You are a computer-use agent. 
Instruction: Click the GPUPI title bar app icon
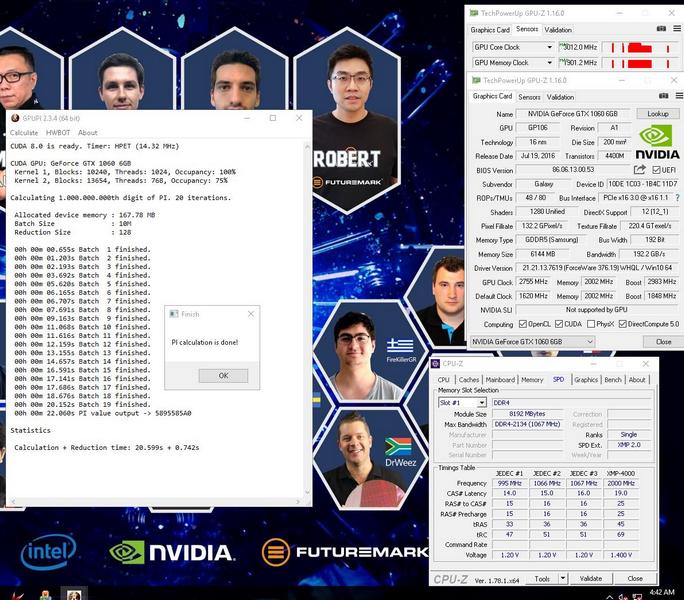click(x=15, y=118)
